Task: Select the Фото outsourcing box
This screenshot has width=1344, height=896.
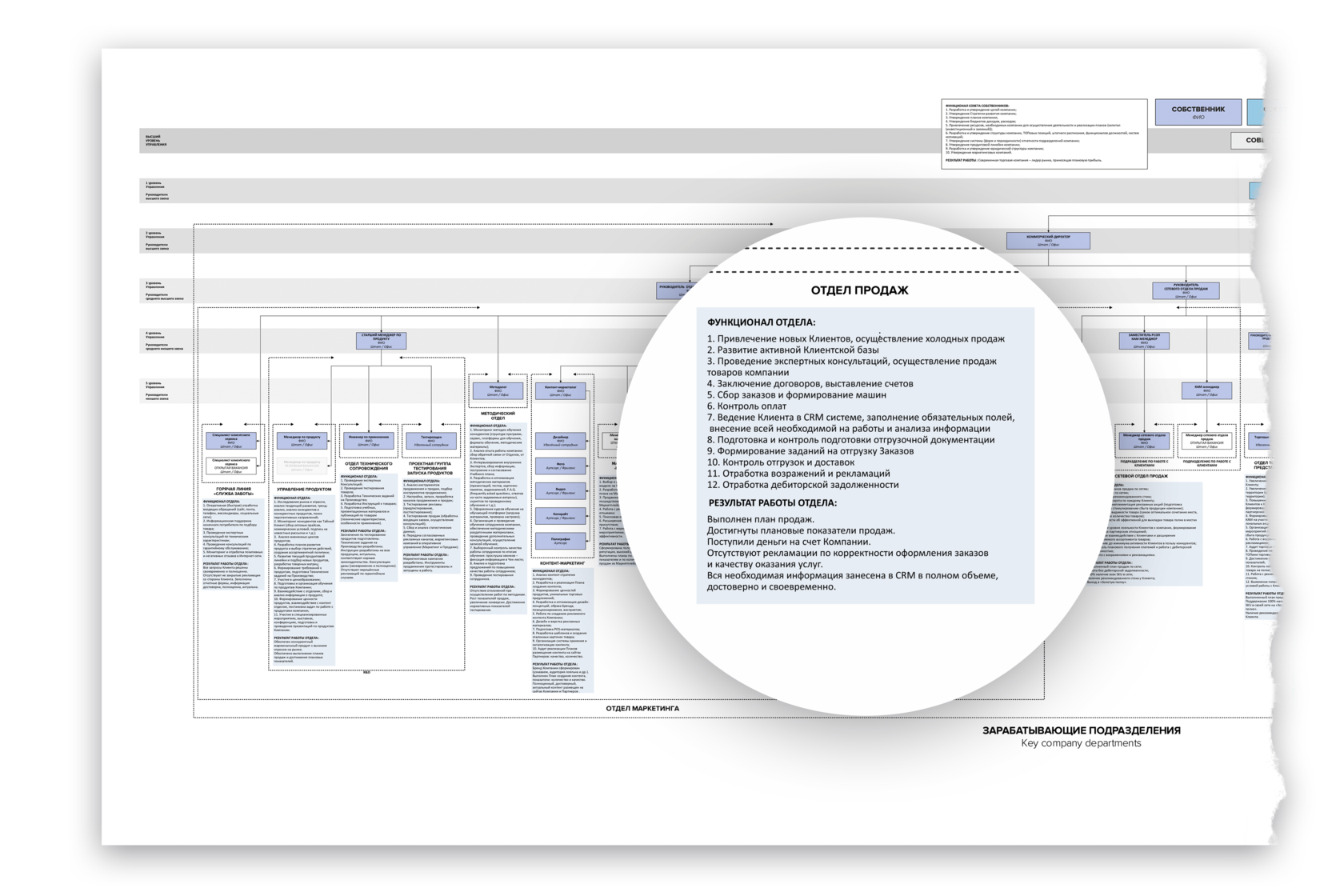Action: click(x=560, y=465)
